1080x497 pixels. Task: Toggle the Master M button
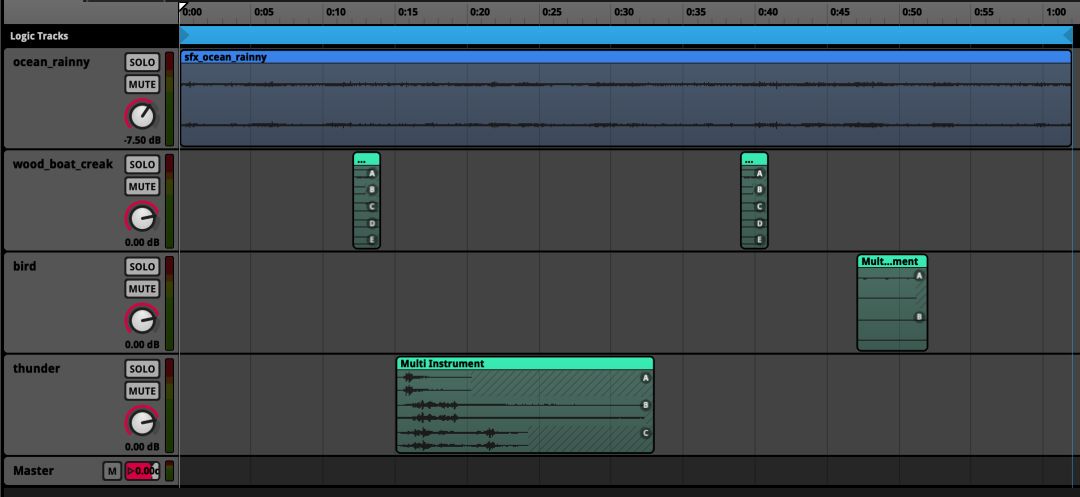tap(112, 471)
